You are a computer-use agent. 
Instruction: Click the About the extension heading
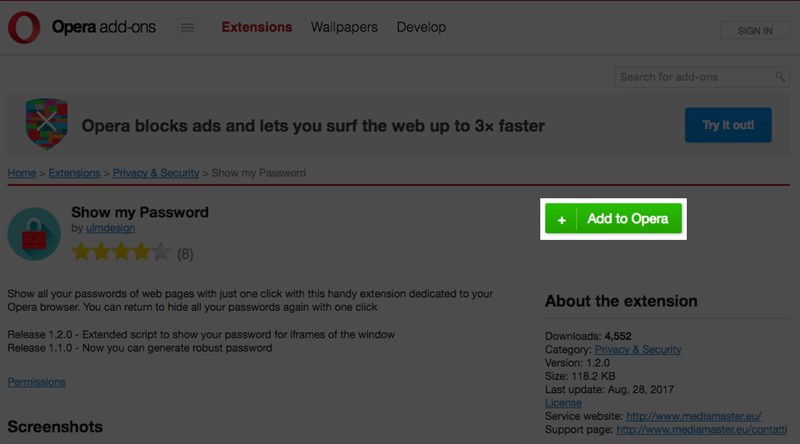point(621,301)
